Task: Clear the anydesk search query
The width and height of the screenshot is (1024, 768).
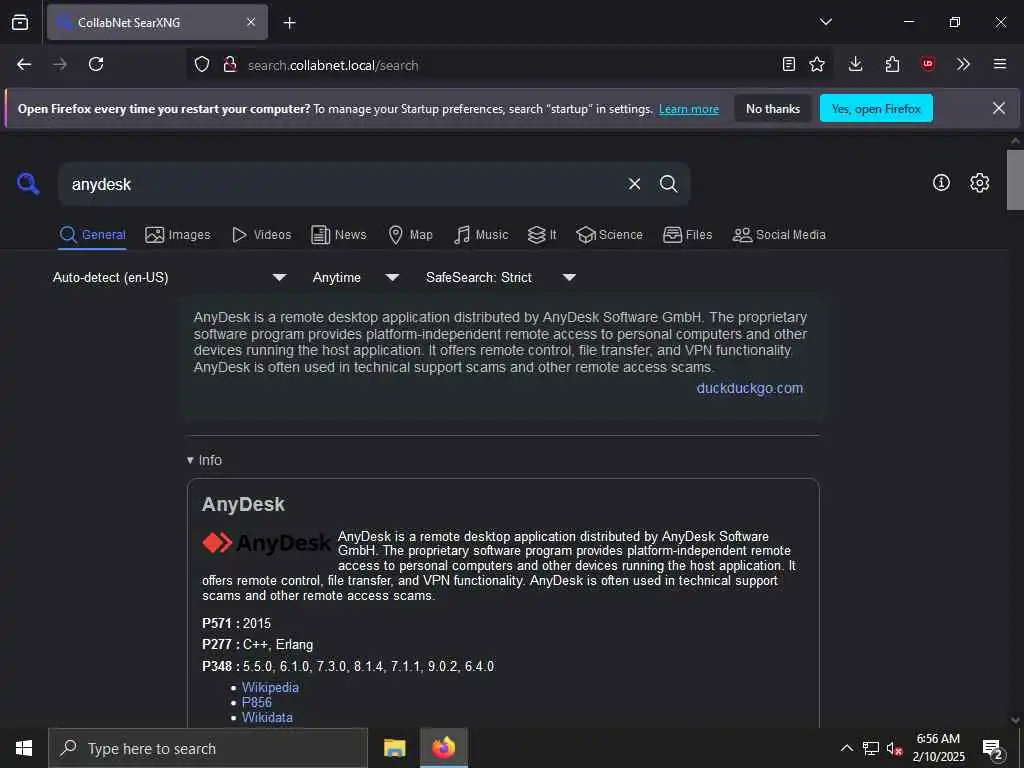Action: (x=634, y=184)
